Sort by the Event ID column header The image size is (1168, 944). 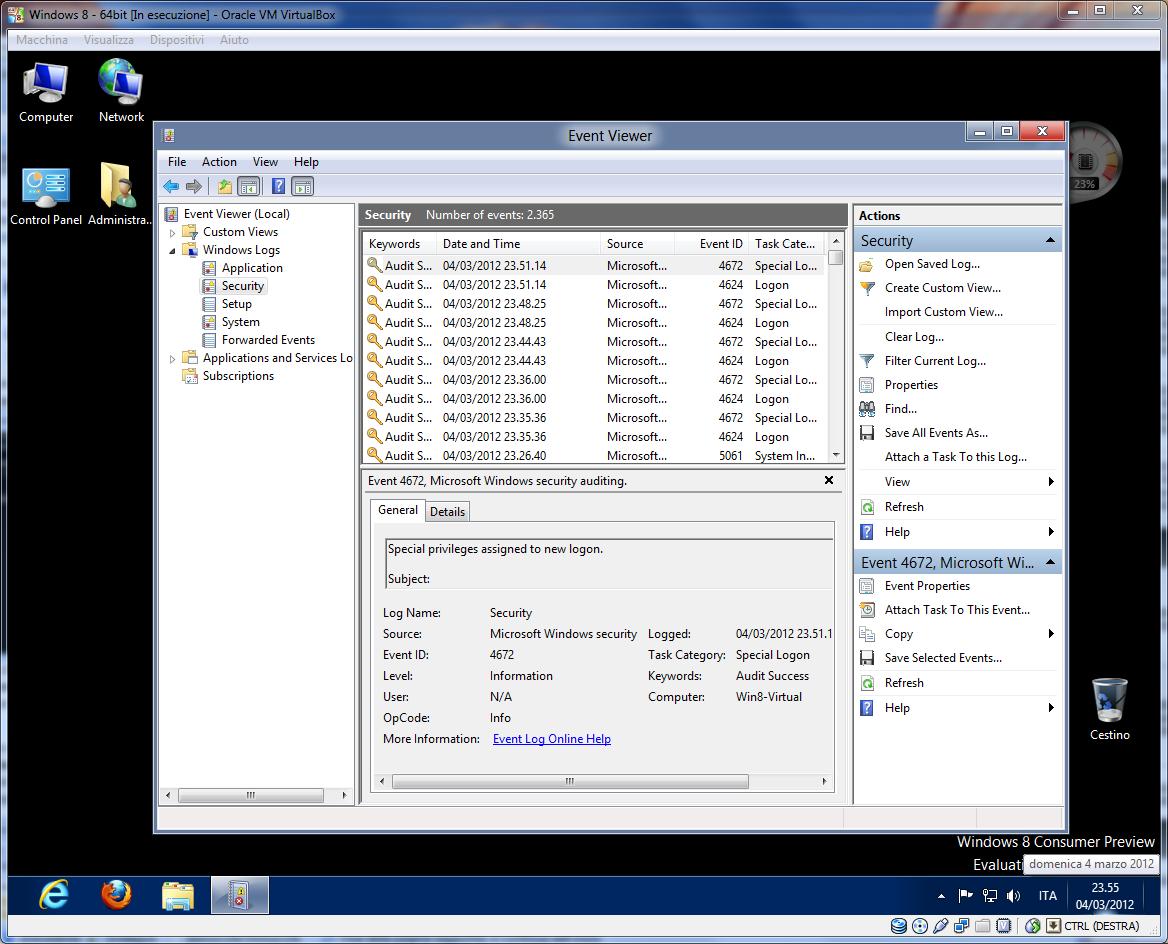coord(711,244)
